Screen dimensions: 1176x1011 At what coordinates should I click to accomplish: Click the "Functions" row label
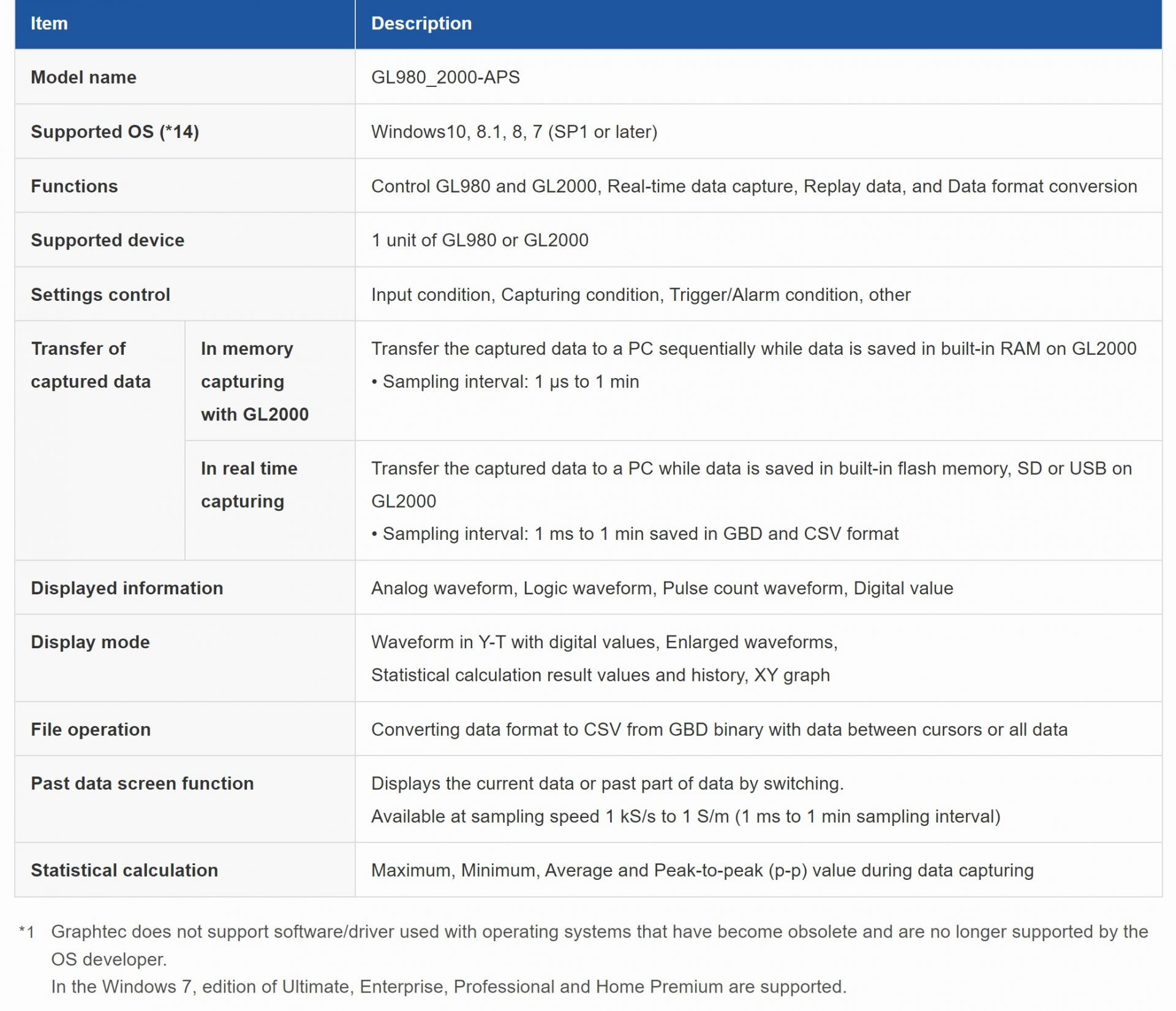coord(74,186)
